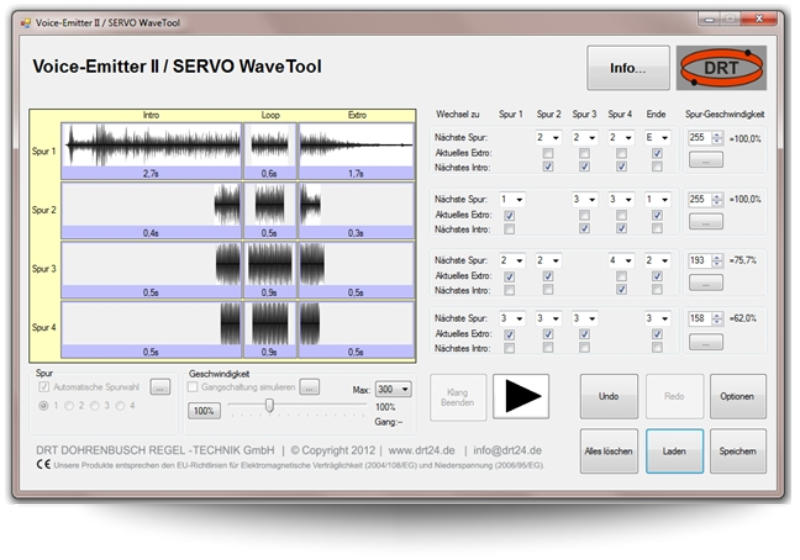
Task: Save with the Speichern button
Action: coord(737,451)
